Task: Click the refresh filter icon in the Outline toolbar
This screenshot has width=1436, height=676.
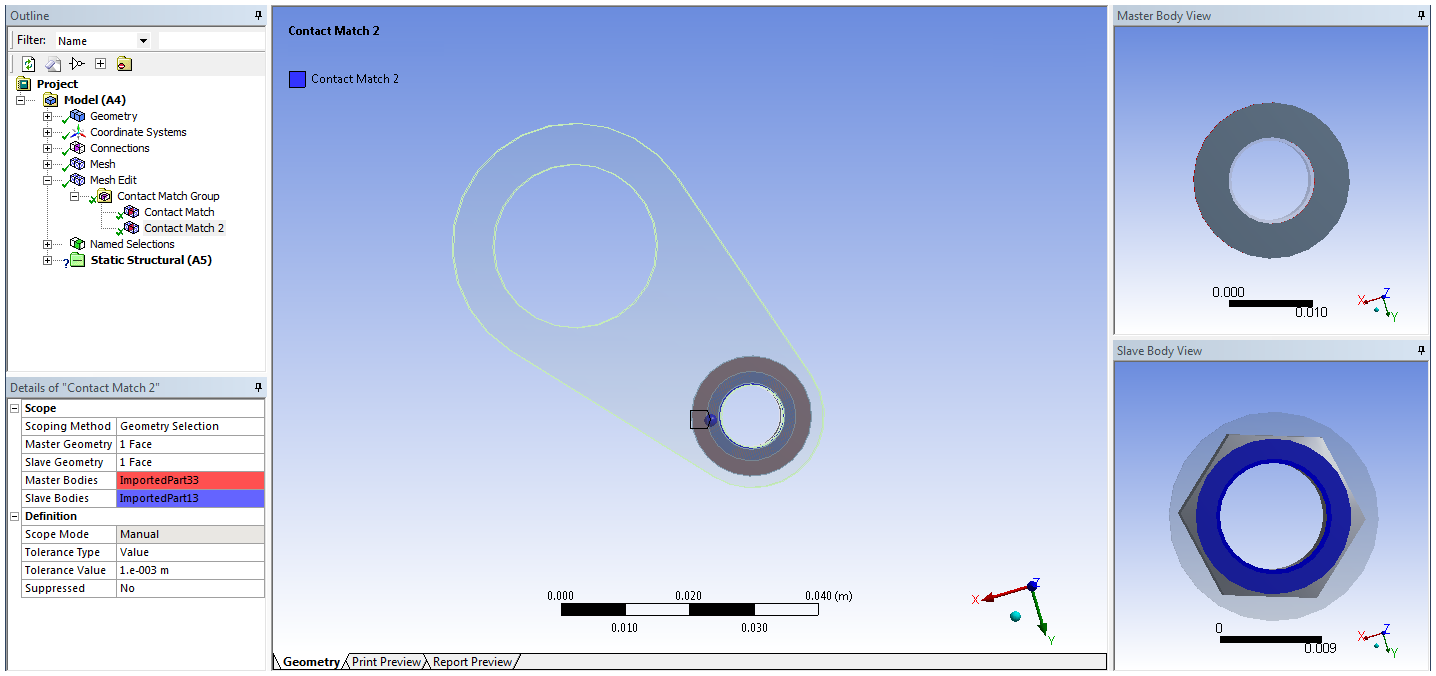Action: 29,64
